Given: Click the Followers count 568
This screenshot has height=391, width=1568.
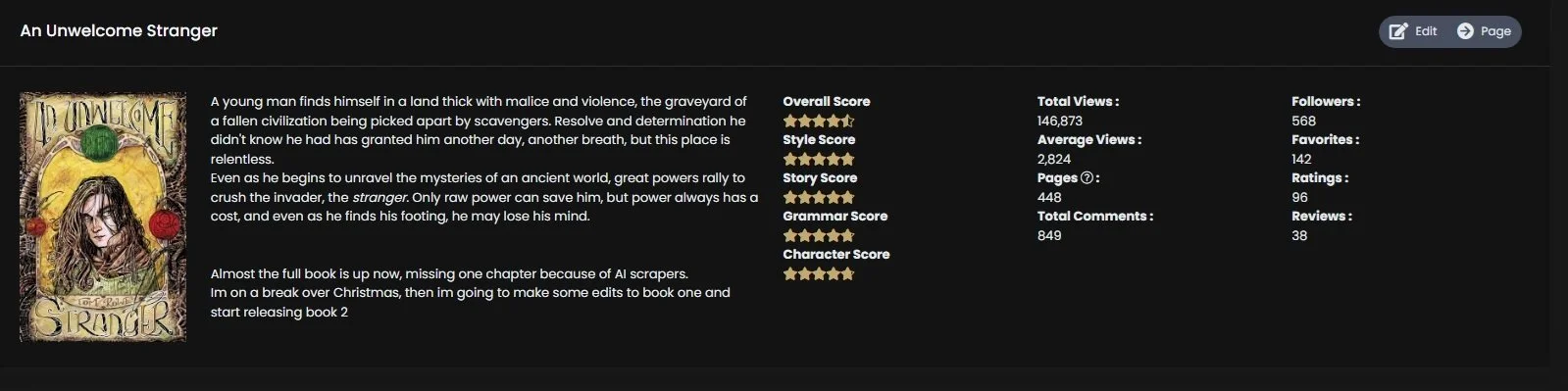Looking at the screenshot, I should 1303,121.
